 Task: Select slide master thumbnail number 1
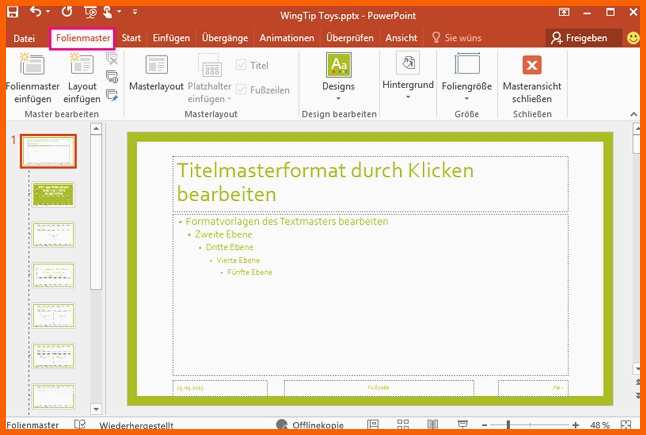(48, 151)
